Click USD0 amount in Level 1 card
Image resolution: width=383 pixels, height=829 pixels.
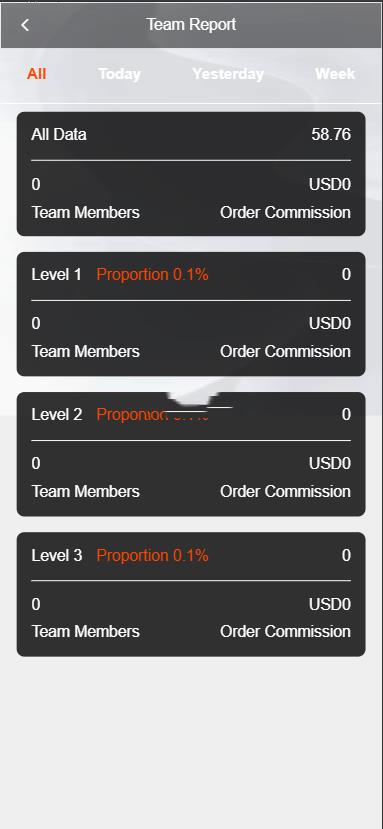click(x=330, y=324)
